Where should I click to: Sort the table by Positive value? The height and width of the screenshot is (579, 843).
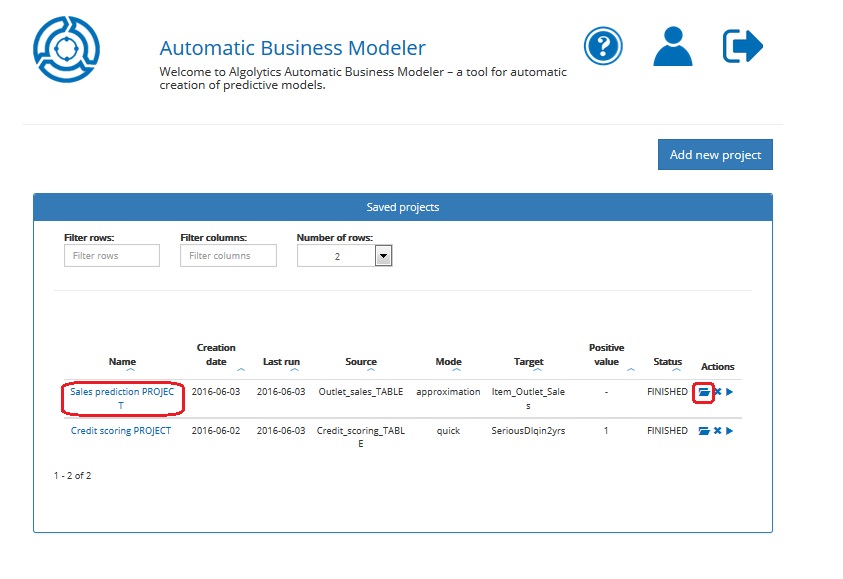[606, 355]
